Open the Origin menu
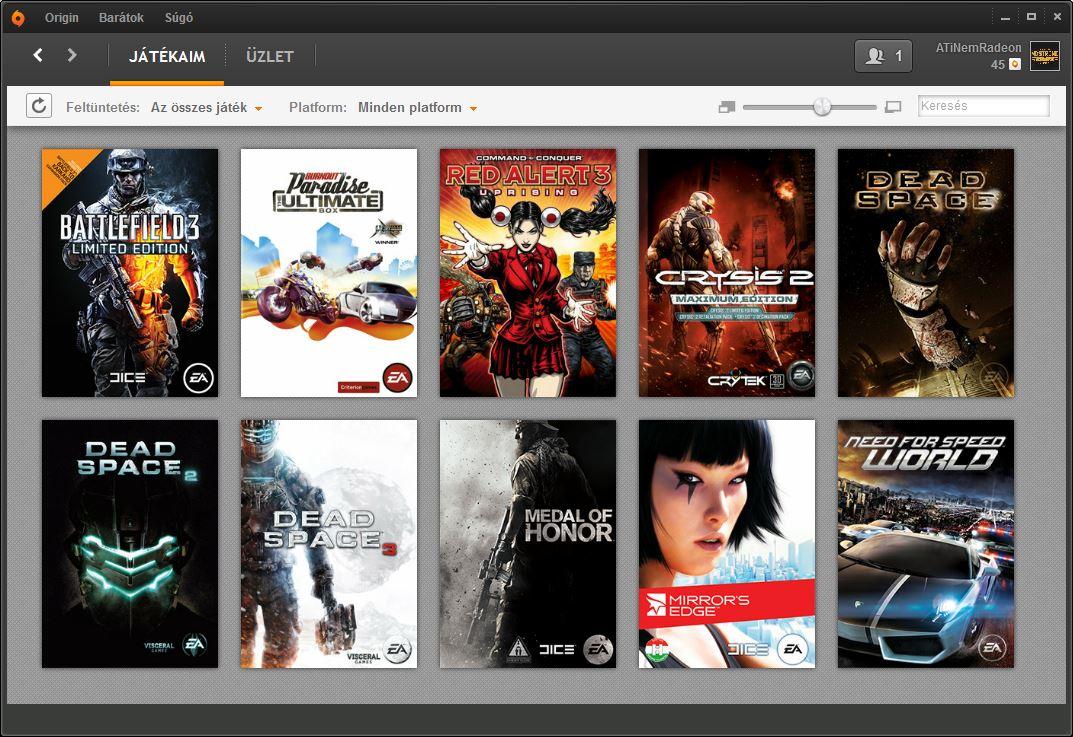 (62, 18)
